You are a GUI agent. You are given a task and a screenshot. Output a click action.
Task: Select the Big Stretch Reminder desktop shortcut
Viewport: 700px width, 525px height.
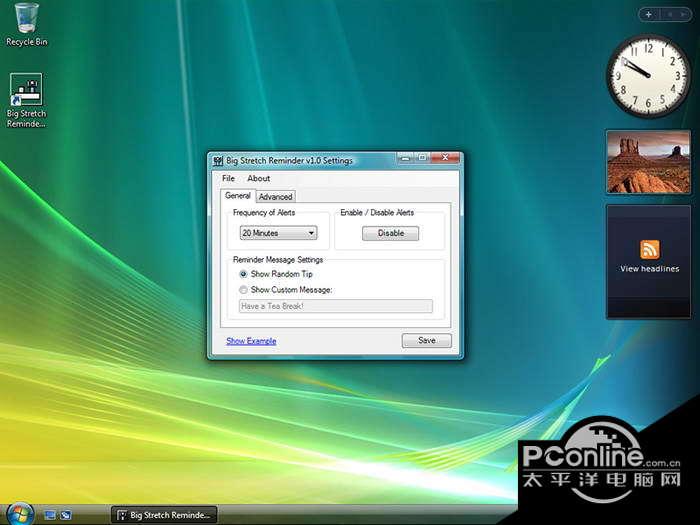pos(26,100)
